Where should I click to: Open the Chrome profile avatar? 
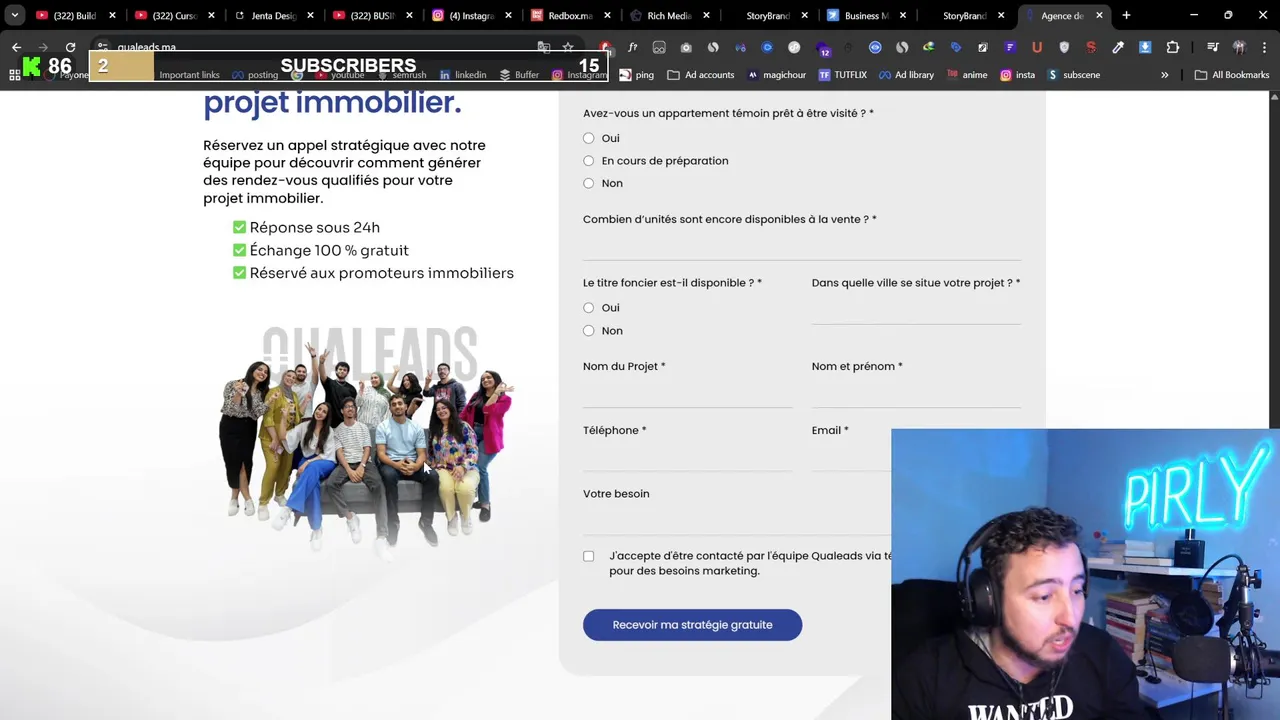(x=1239, y=47)
